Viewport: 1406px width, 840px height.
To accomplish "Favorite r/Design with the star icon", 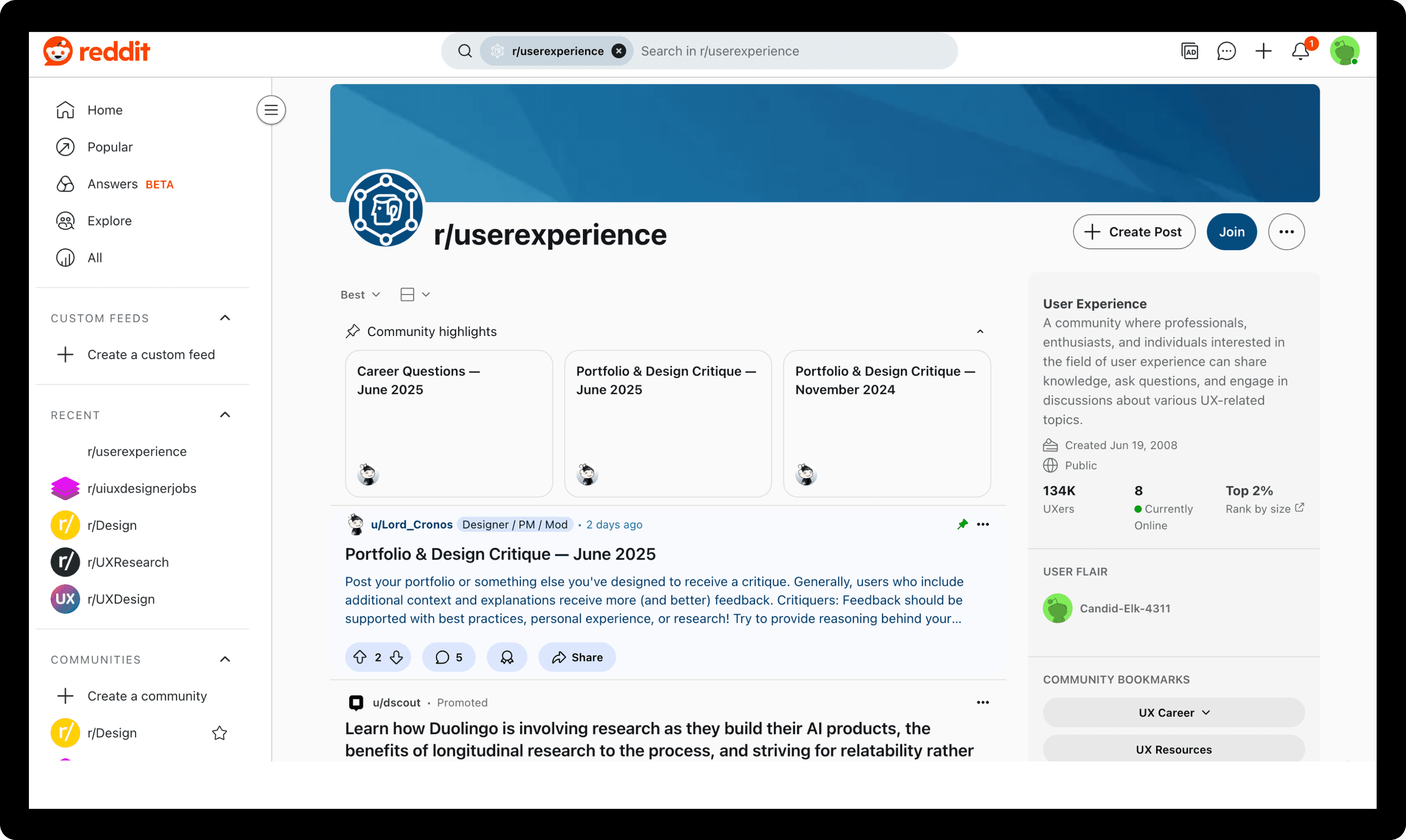I will point(220,733).
